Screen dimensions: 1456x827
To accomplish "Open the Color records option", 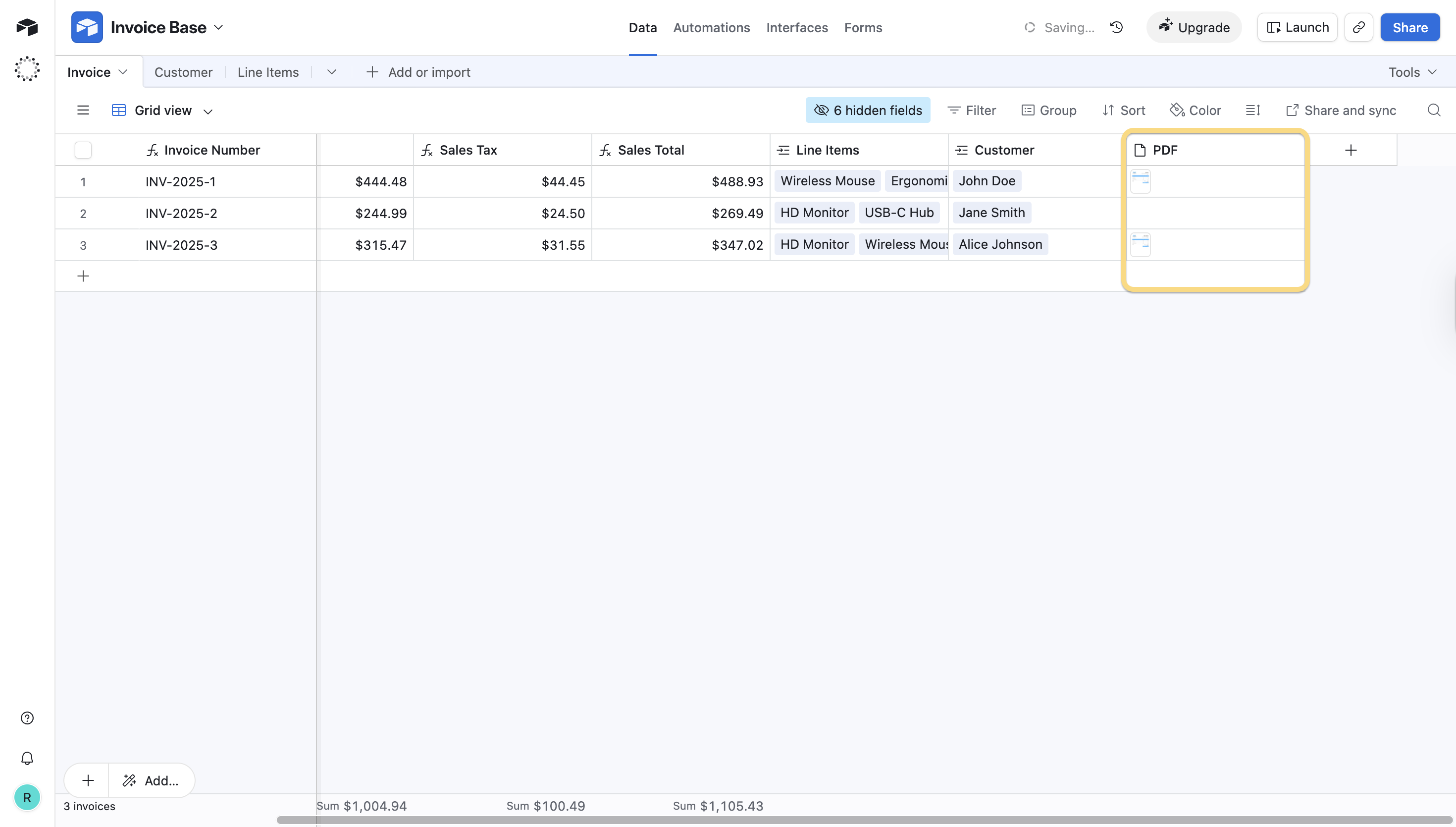I will coord(1196,110).
